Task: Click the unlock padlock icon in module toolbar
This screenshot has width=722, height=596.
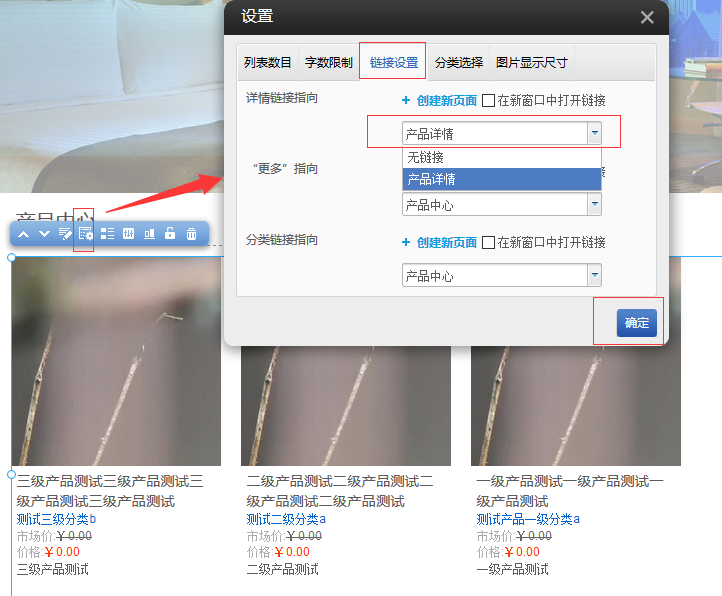Action: click(x=170, y=234)
